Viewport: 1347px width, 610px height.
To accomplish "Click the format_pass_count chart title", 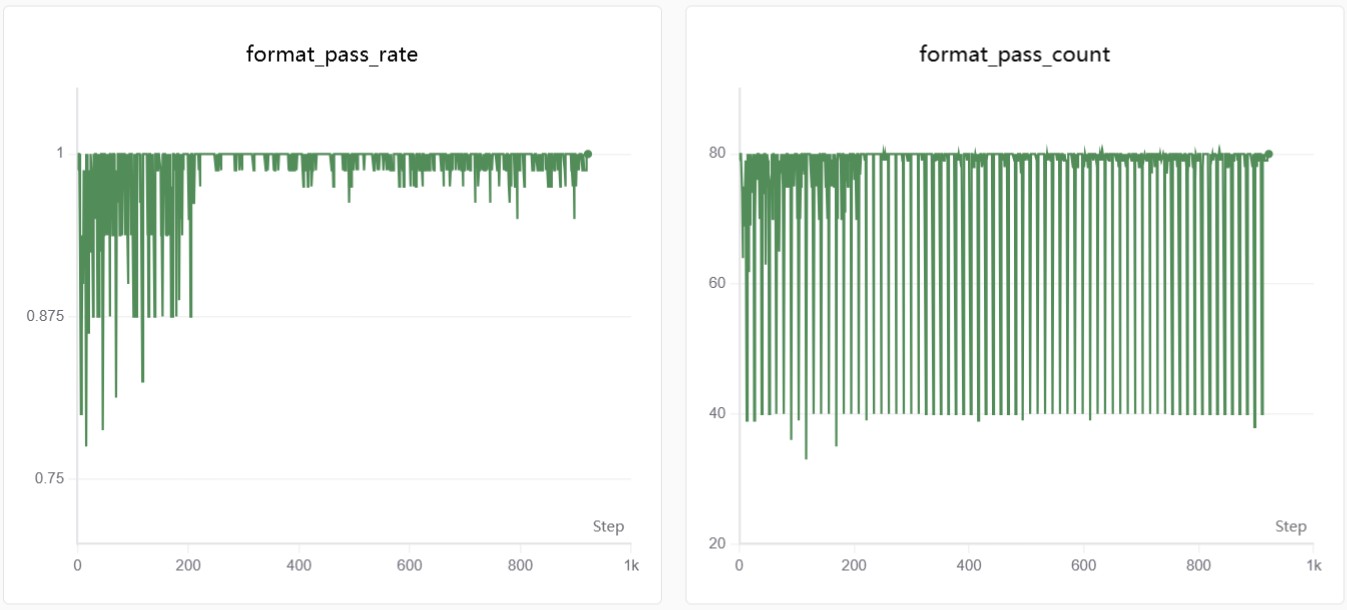I will pos(1014,55).
